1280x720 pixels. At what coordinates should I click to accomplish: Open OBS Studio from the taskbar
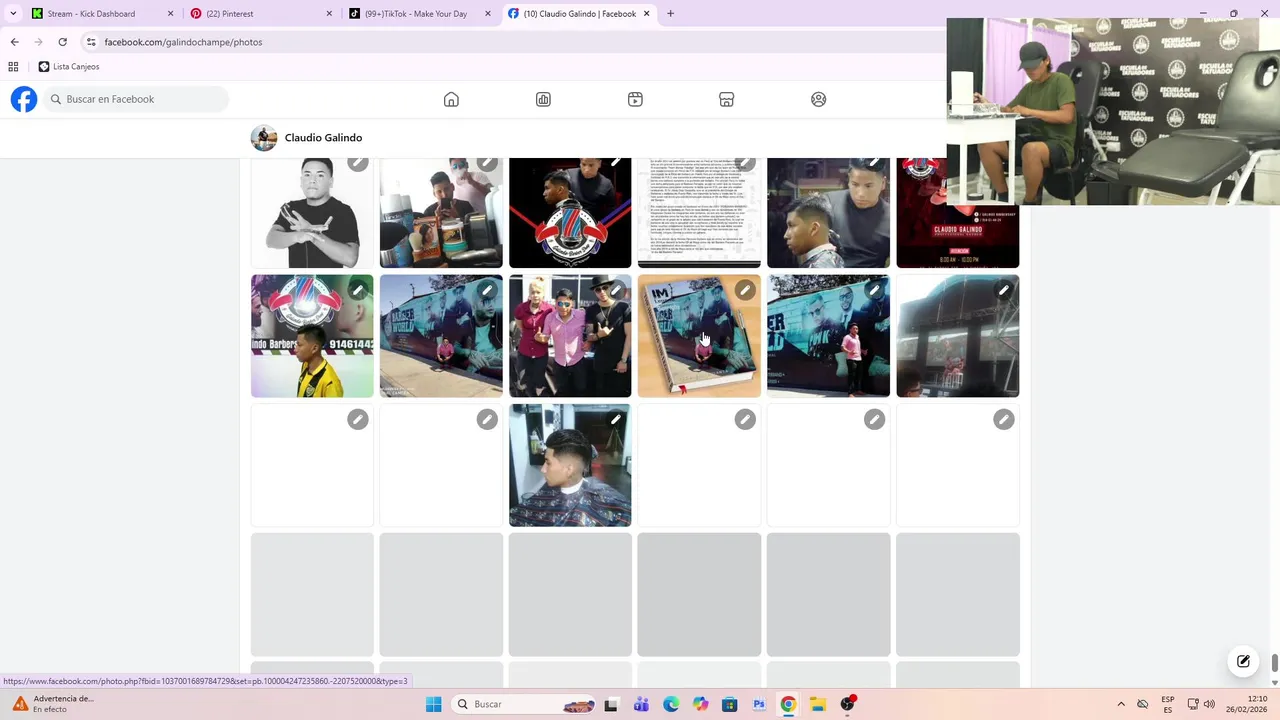[847, 704]
